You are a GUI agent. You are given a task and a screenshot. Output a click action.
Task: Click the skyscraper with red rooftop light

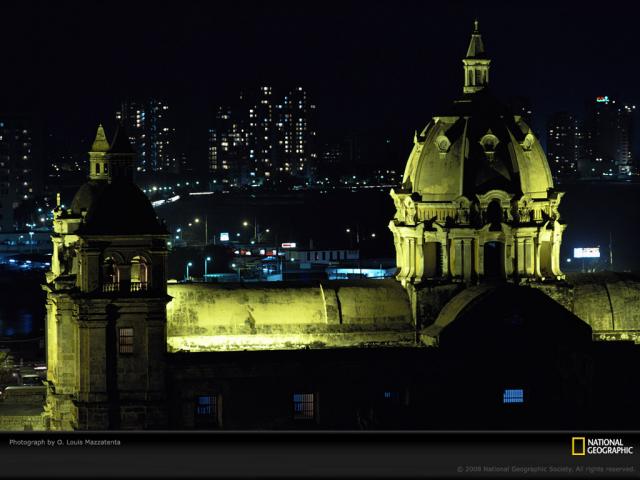603,130
